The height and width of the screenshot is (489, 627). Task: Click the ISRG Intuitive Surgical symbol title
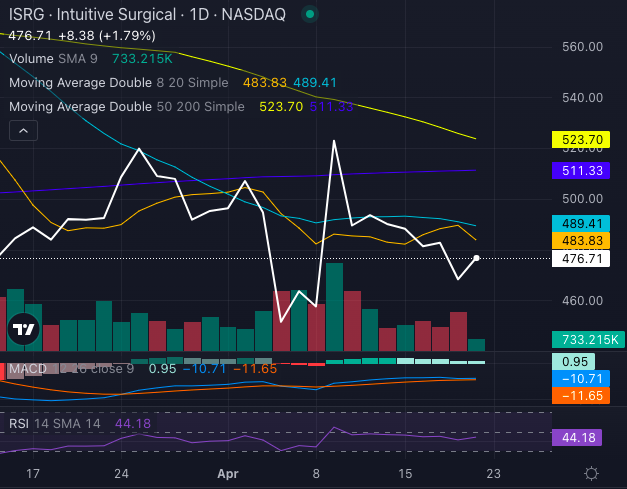click(145, 15)
